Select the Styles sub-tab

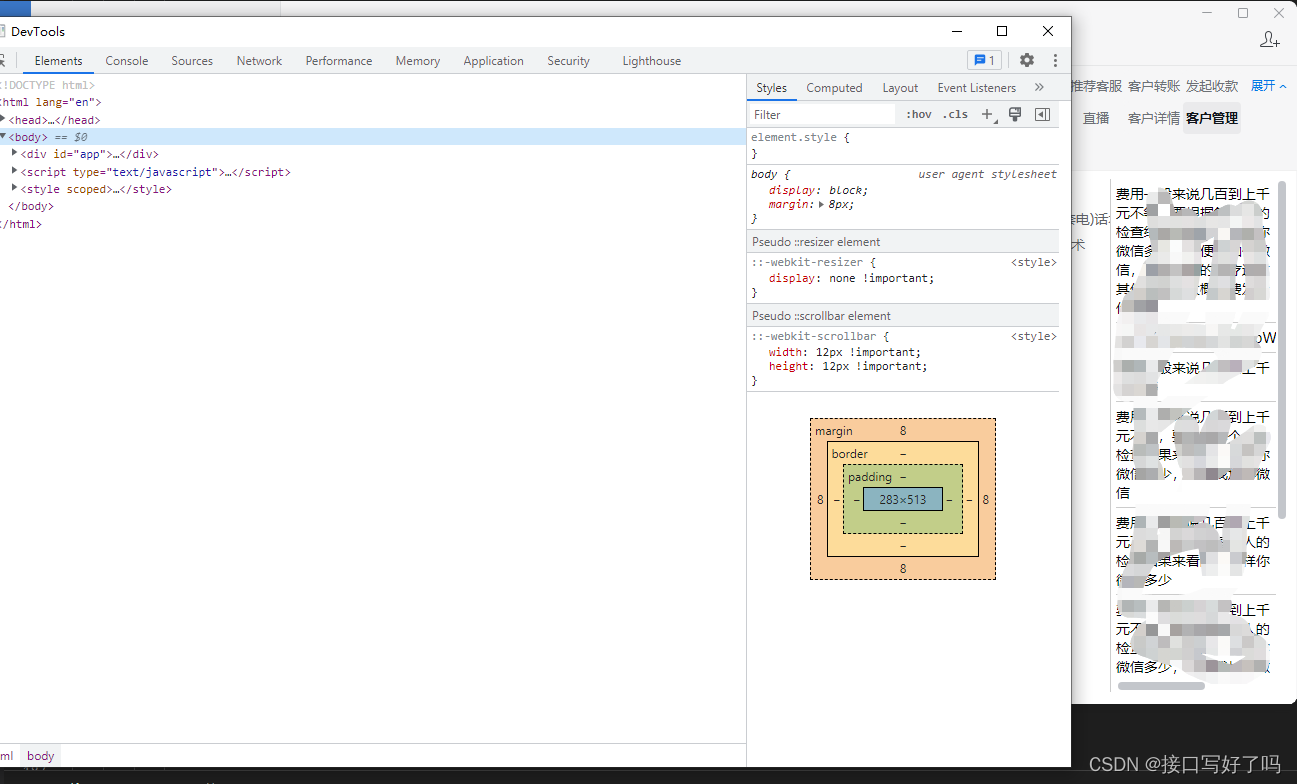[x=771, y=88]
